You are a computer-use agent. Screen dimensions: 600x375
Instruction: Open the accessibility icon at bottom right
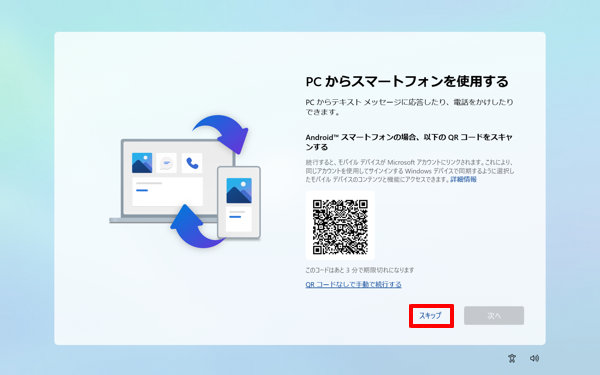pyautogui.click(x=512, y=358)
